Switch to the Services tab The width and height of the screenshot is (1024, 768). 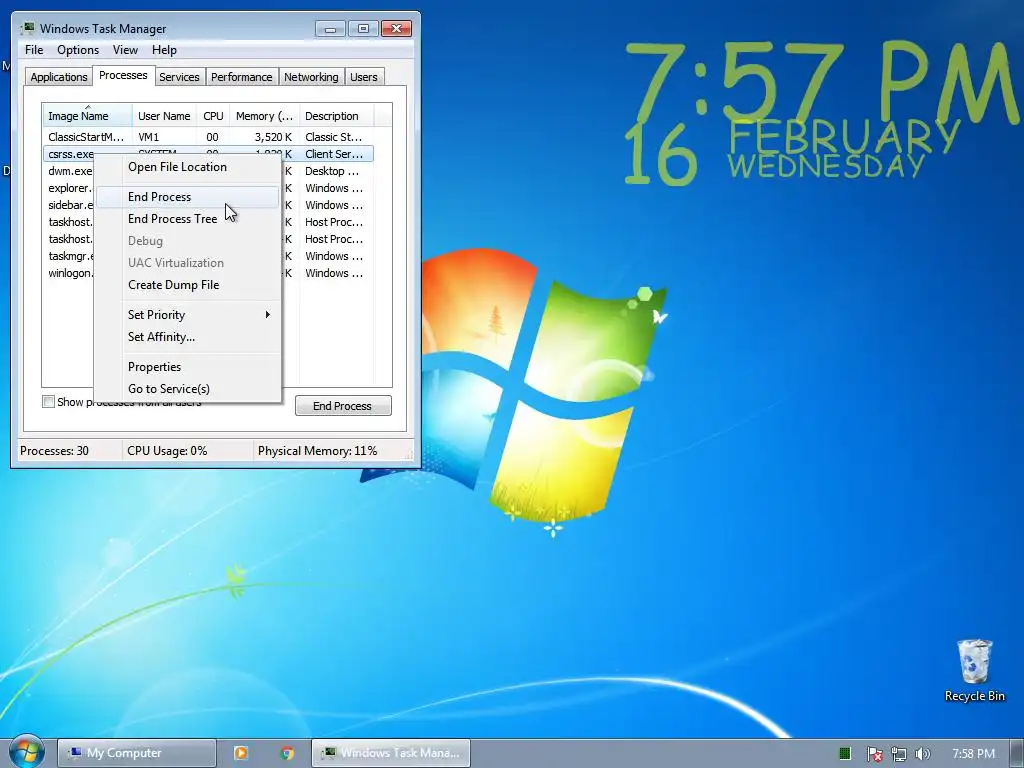click(x=179, y=77)
